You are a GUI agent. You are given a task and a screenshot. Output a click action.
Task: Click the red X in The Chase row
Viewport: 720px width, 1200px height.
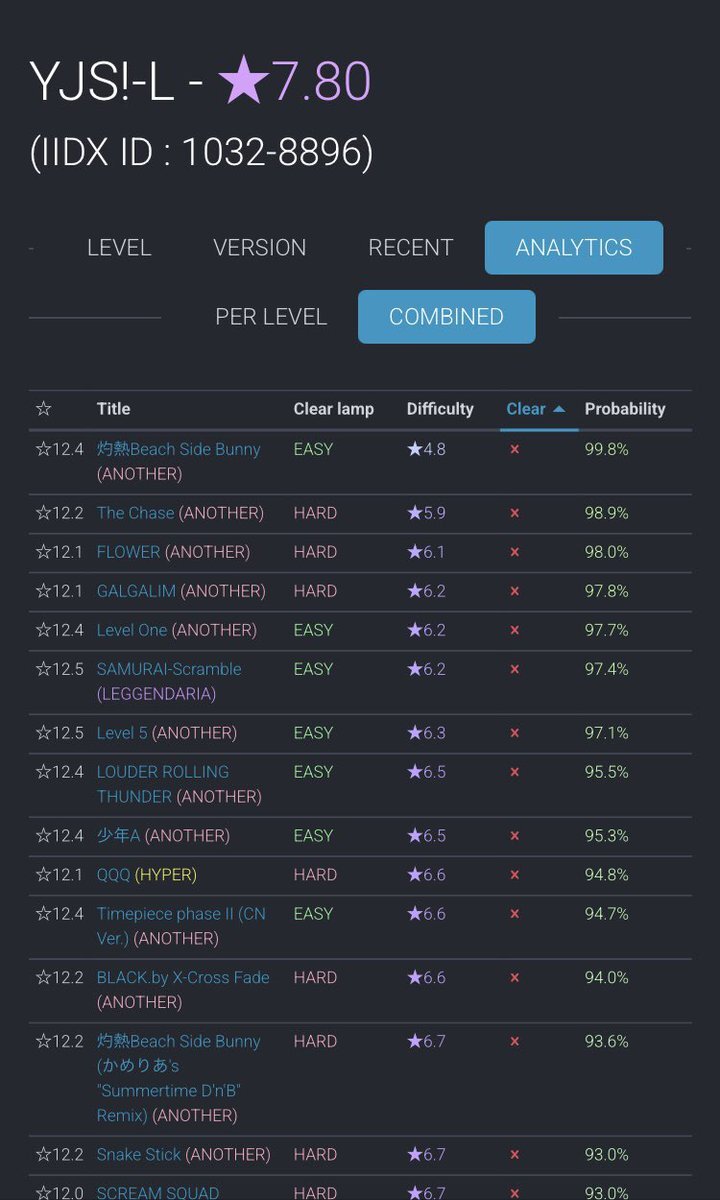(515, 513)
